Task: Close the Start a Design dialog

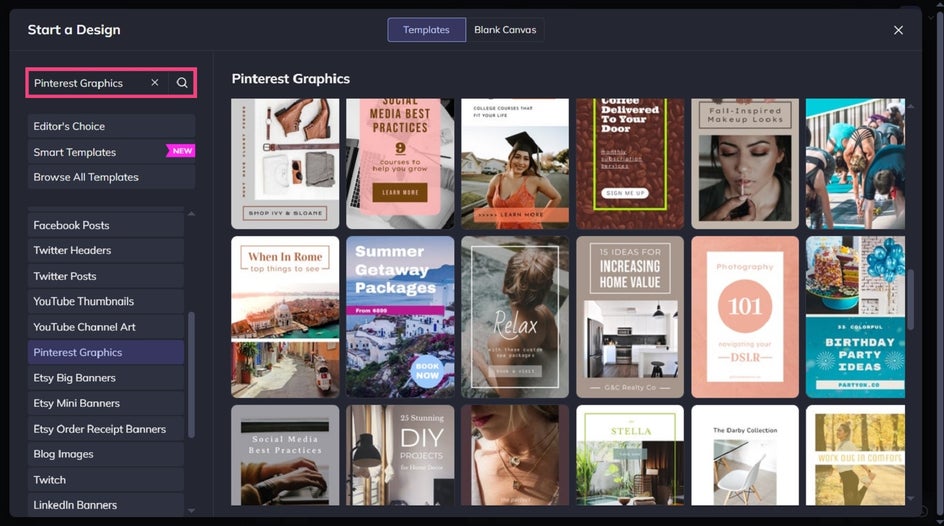Action: pos(898,30)
